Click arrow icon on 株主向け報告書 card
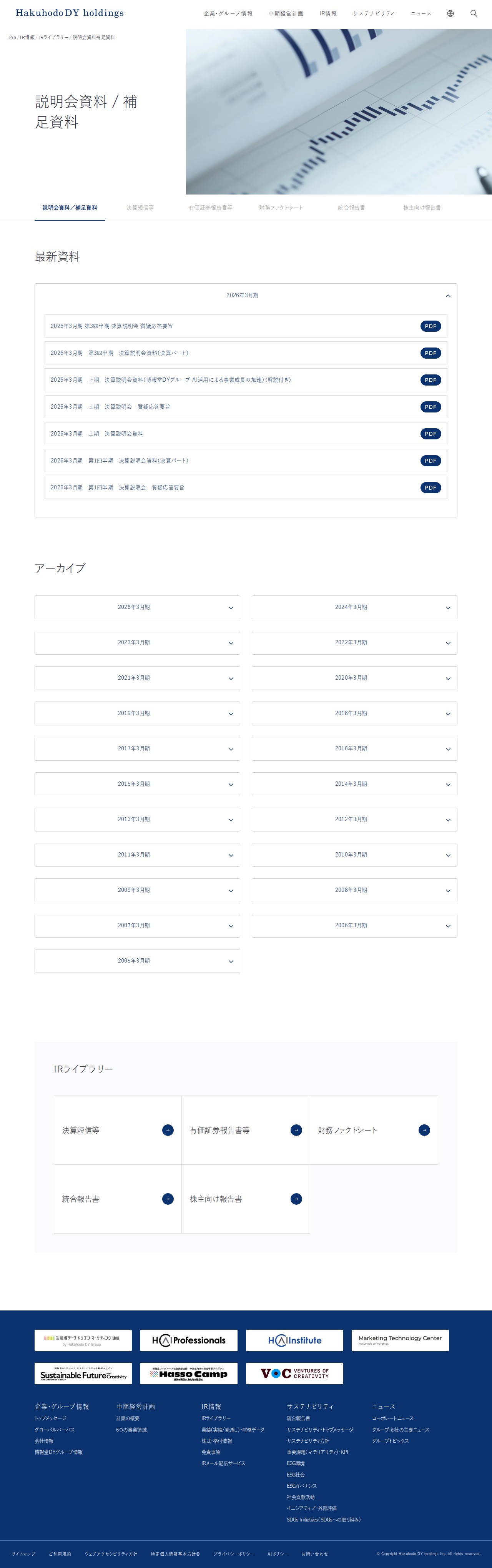The height and width of the screenshot is (1568, 492). tap(296, 1199)
